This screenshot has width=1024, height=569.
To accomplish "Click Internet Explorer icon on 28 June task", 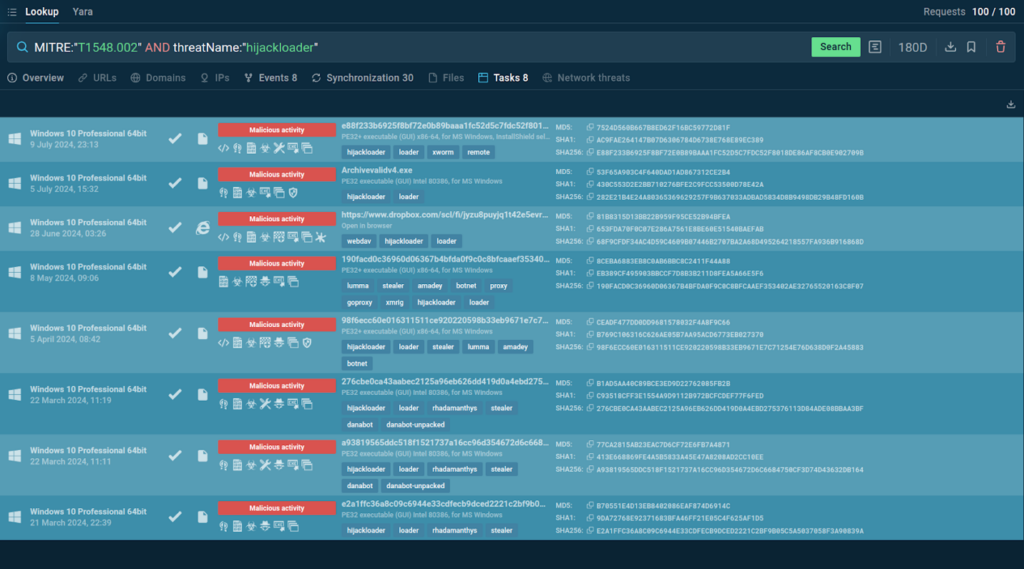I will (202, 228).
